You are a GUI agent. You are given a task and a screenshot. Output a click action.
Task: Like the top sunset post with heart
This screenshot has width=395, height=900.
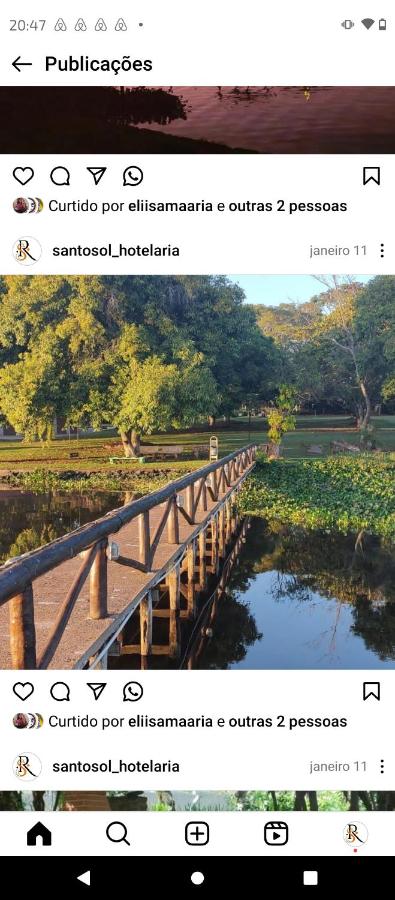point(23,176)
